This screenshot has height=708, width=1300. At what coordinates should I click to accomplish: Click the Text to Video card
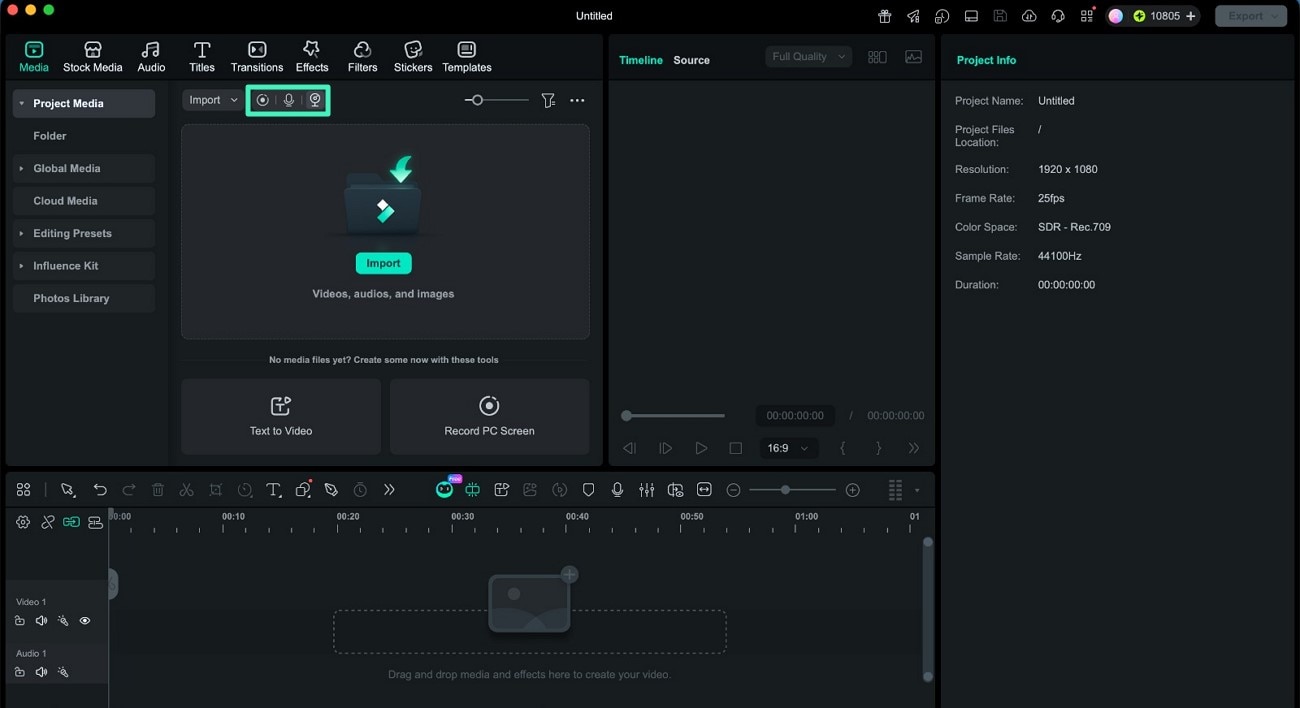(281, 417)
